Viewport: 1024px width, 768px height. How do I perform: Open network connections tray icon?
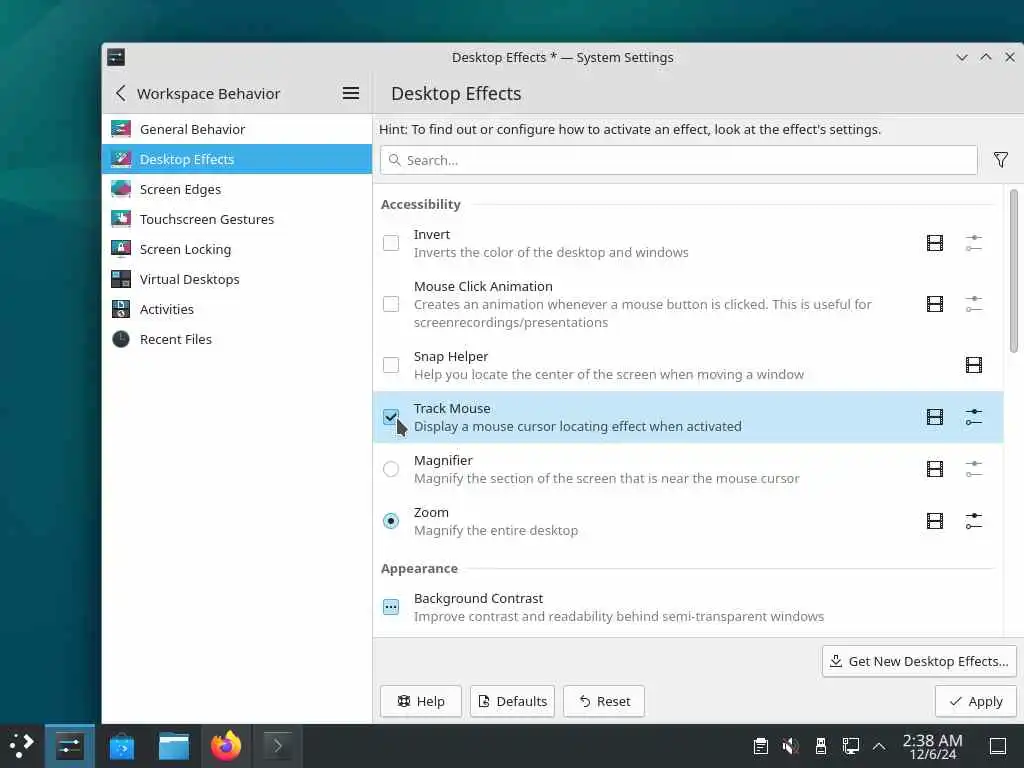click(850, 746)
